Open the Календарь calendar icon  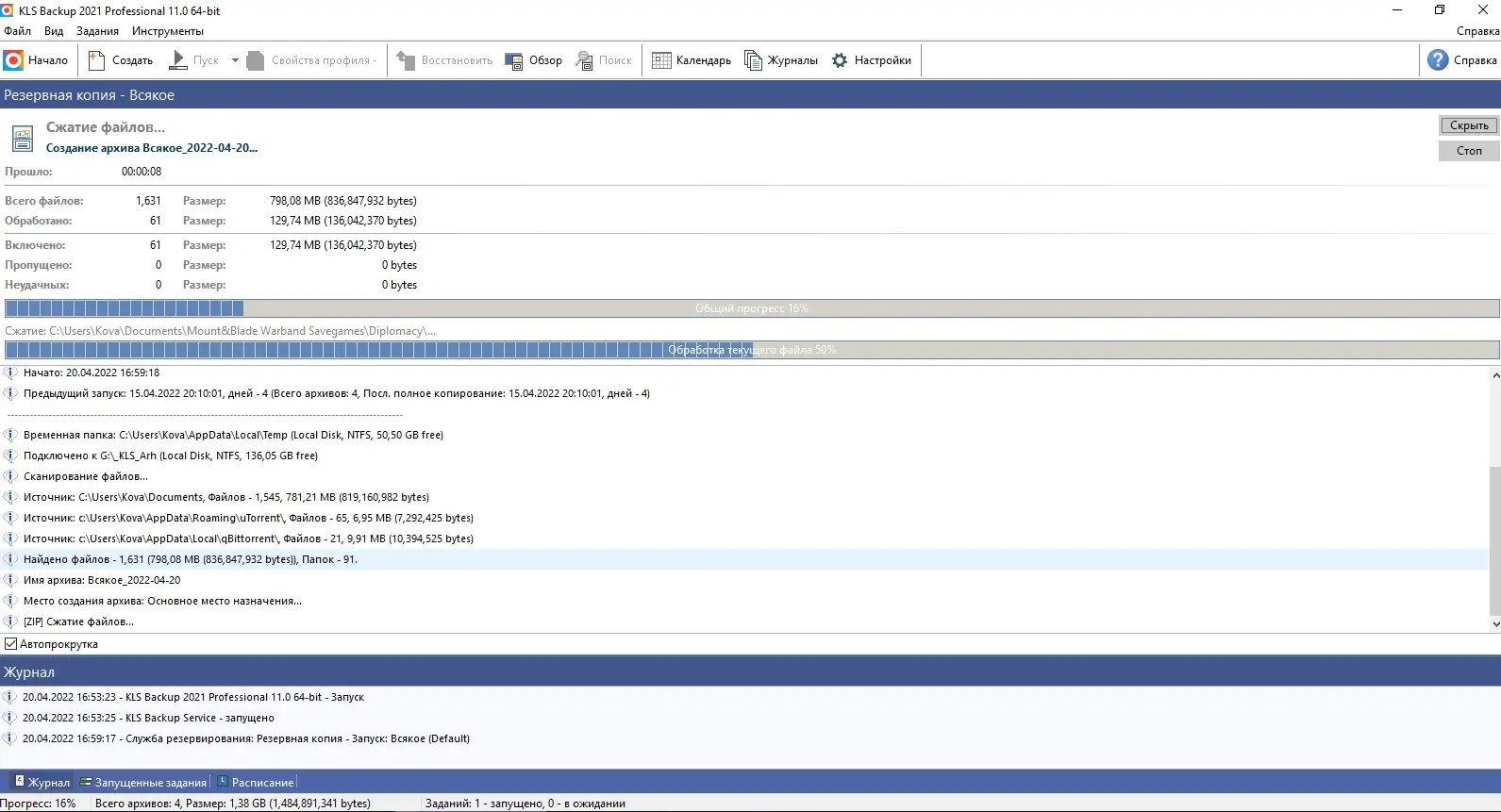661,60
